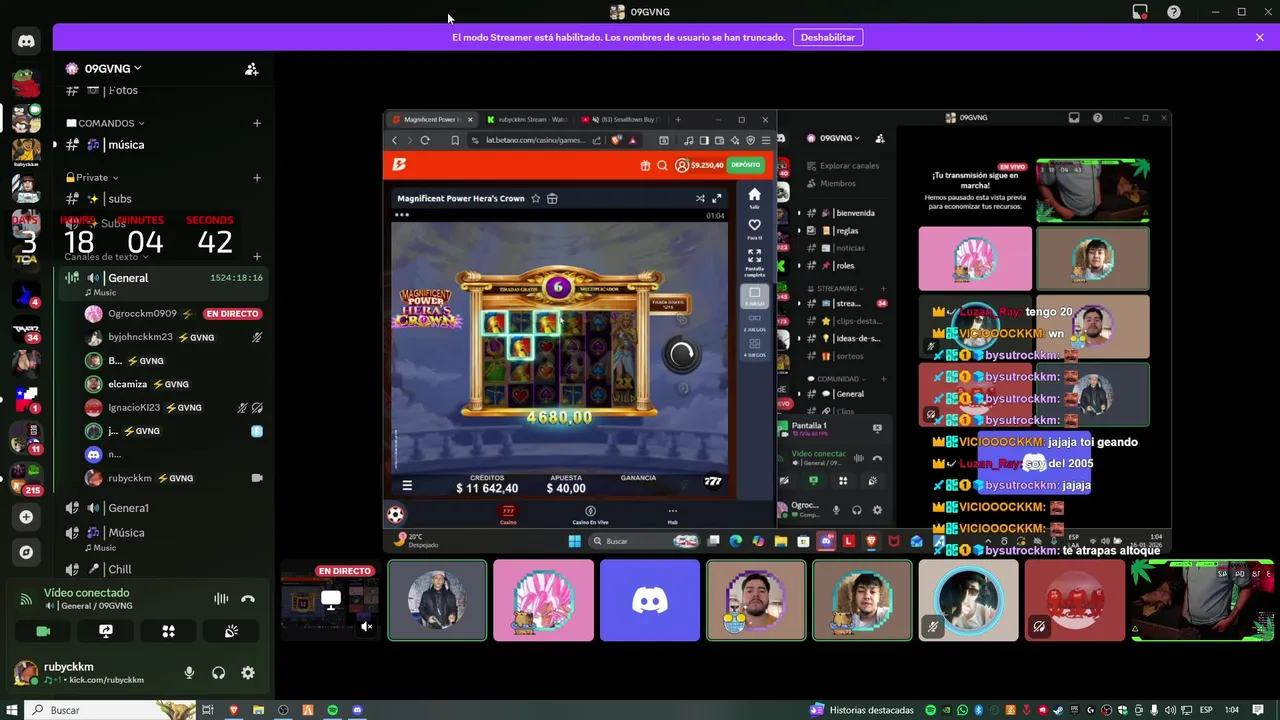Viewport: 1280px width, 720px height.
Task: Open Spotify from the Windows taskbar
Action: coord(332,710)
